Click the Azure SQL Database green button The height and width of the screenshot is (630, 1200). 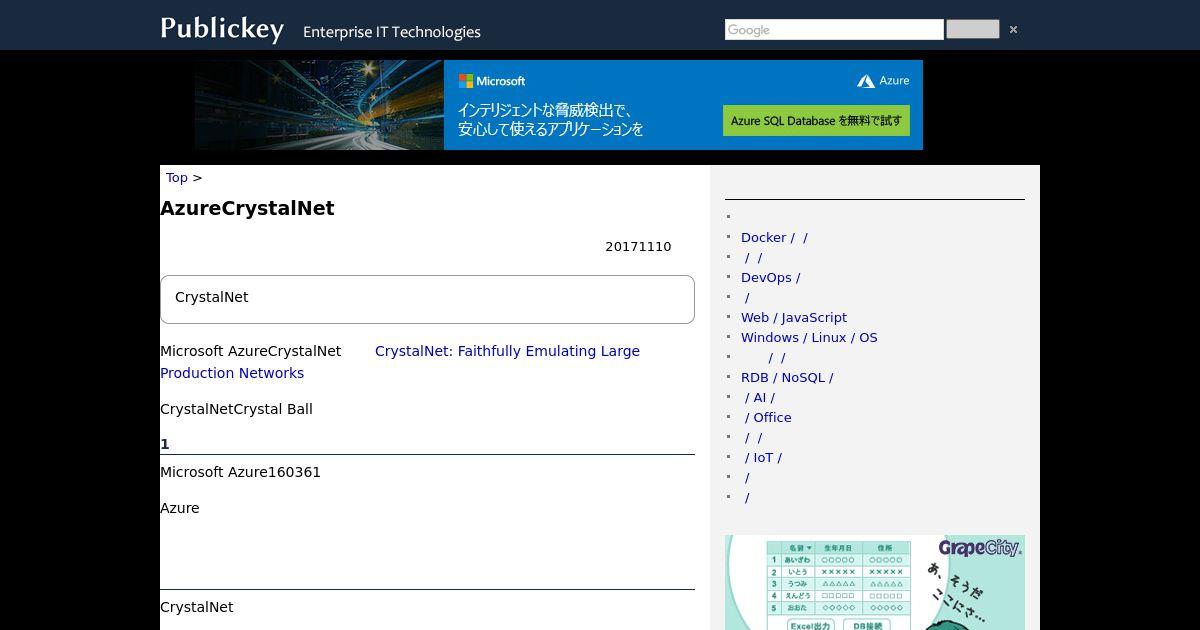[816, 120]
